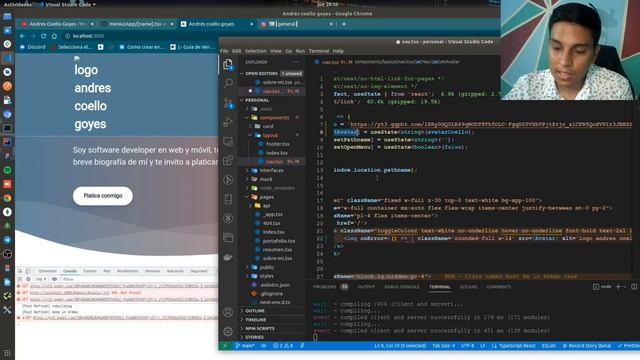Expand the card folder in Explorer

pyautogui.click(x=268, y=127)
